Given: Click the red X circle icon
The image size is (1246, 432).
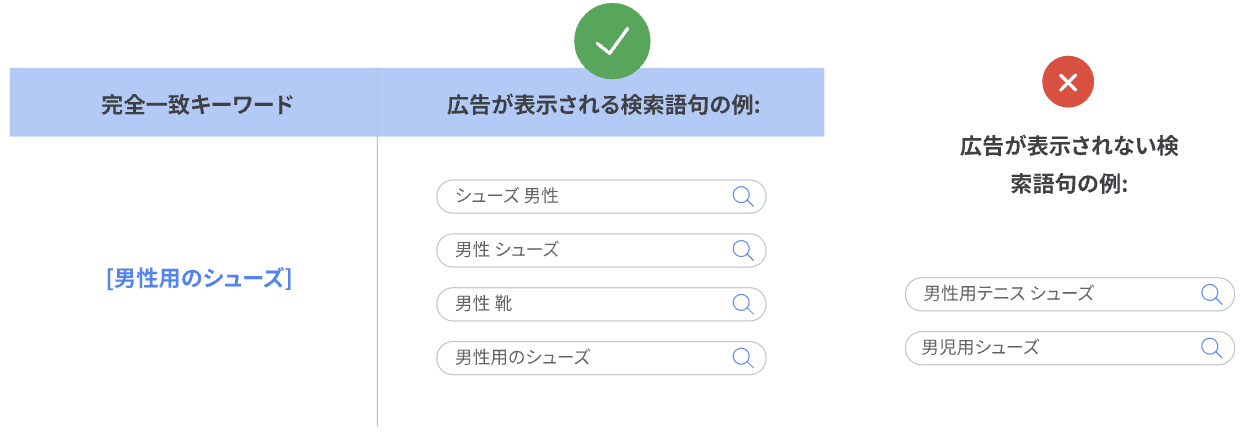Looking at the screenshot, I should coord(1068,82).
